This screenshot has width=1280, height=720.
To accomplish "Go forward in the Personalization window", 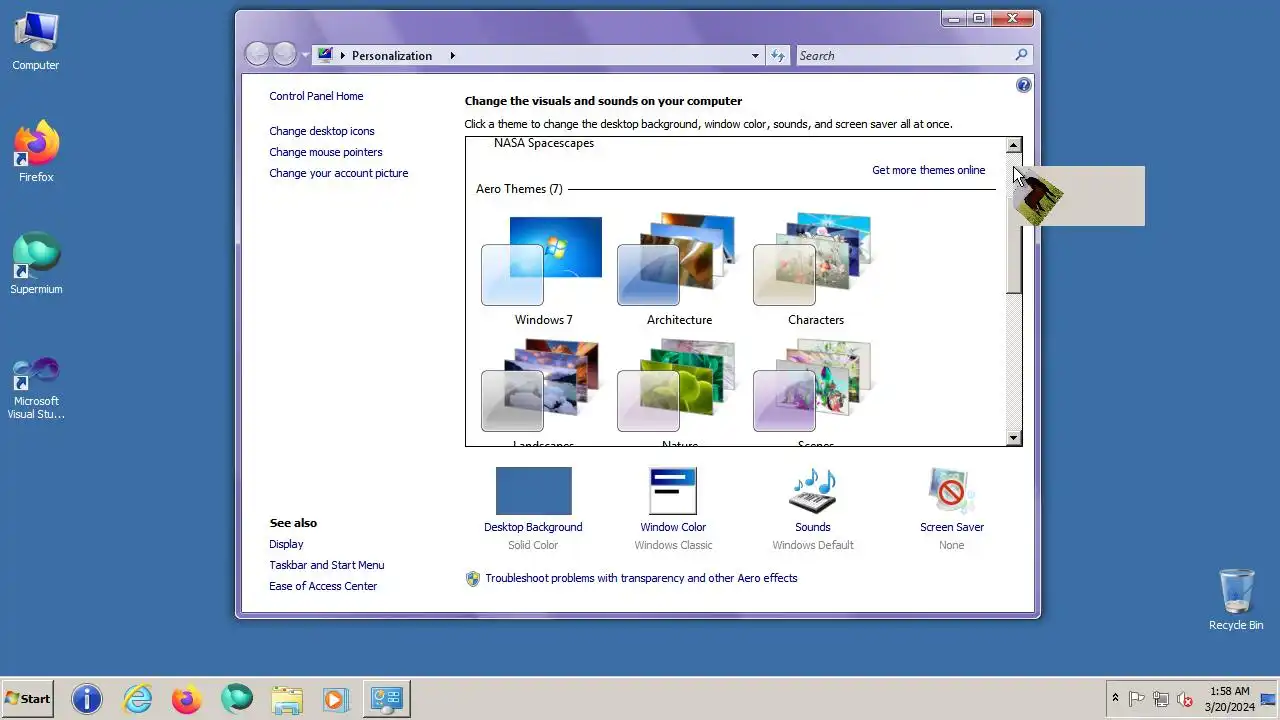I will coord(284,54).
